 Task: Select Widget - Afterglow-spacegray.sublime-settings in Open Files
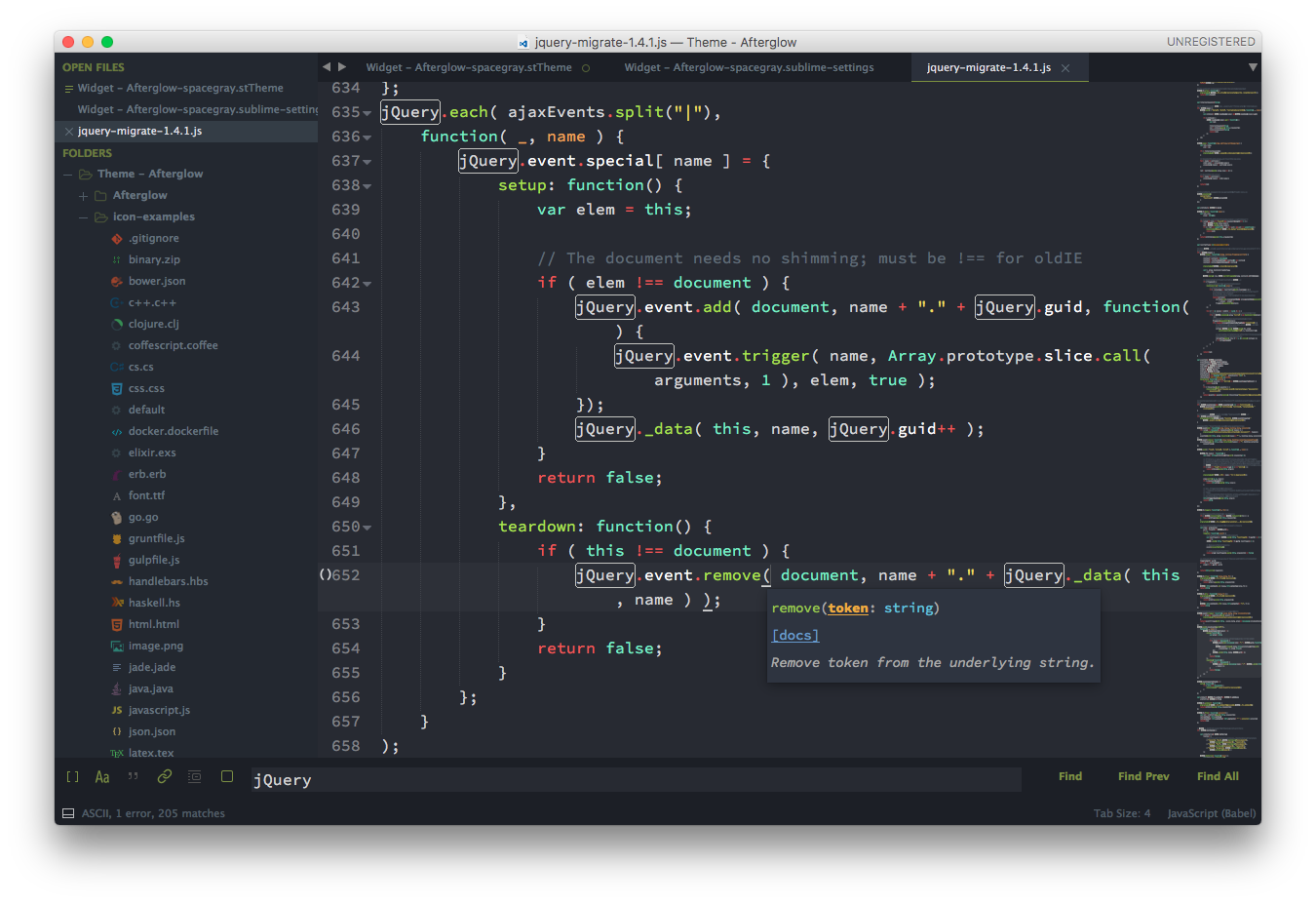[x=198, y=109]
